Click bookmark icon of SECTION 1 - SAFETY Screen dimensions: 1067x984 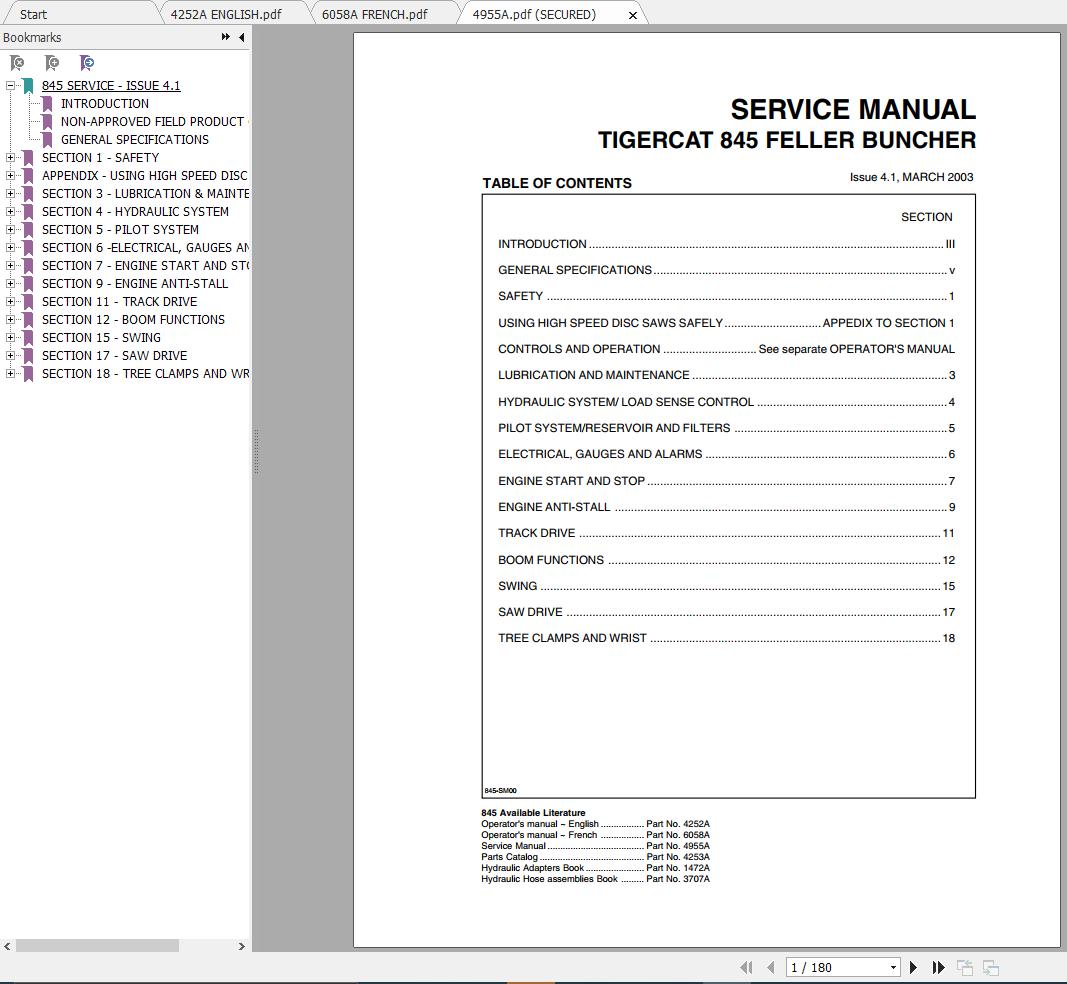coord(28,158)
